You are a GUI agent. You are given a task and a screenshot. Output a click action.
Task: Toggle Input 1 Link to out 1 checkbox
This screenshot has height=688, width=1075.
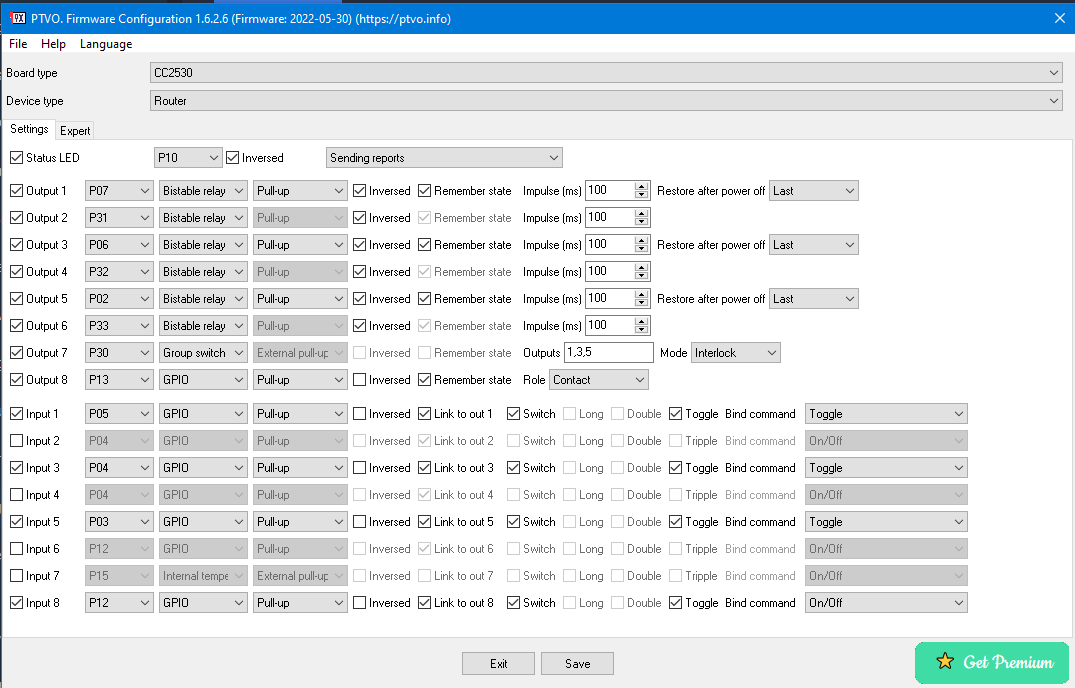[424, 414]
